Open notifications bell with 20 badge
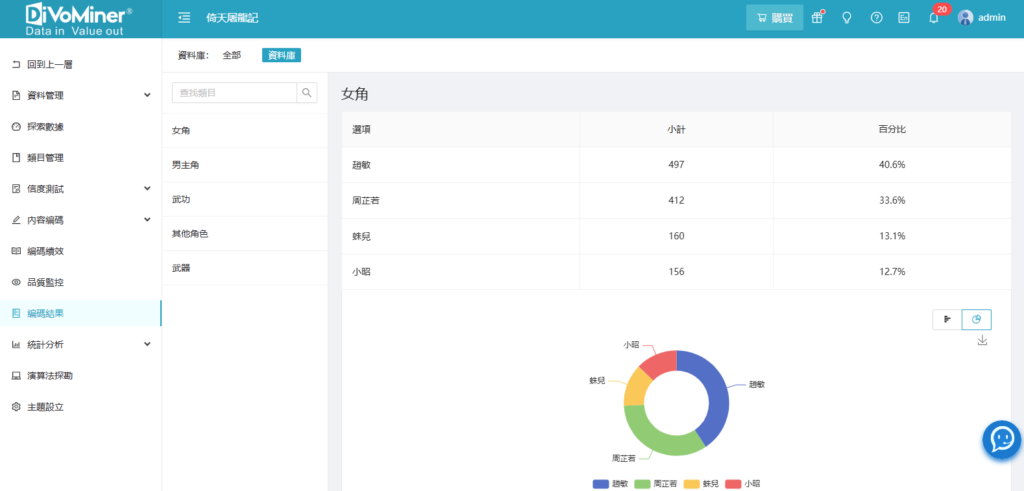The width and height of the screenshot is (1024, 491). (x=933, y=17)
